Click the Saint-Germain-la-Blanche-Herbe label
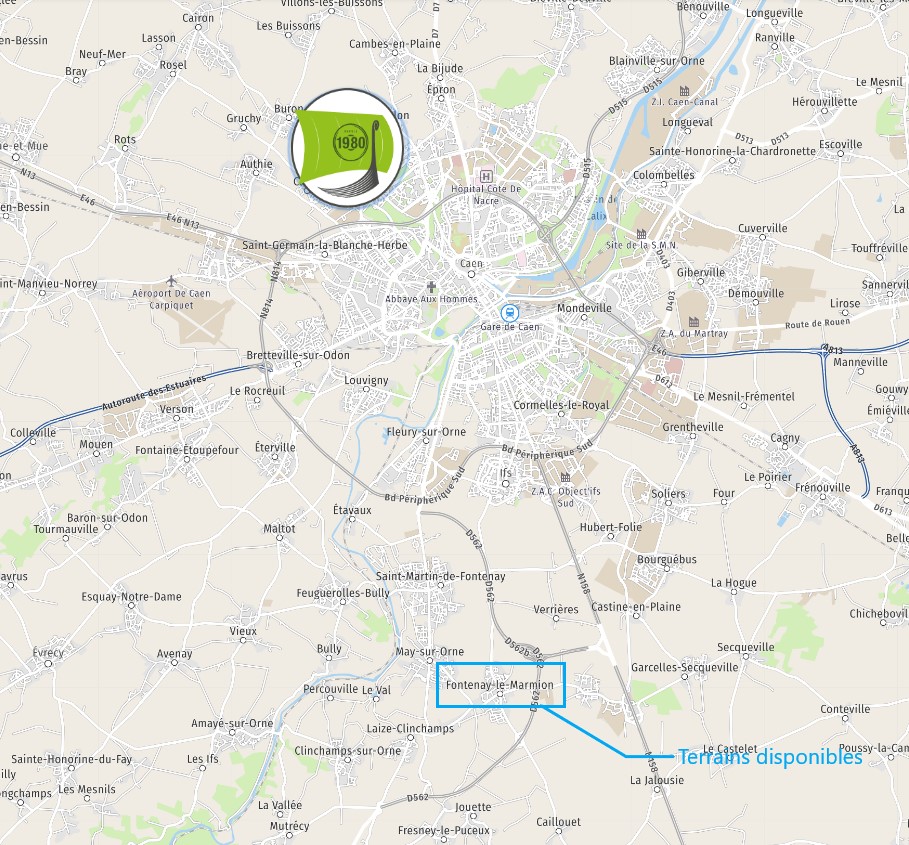The width and height of the screenshot is (909, 845). [325, 245]
